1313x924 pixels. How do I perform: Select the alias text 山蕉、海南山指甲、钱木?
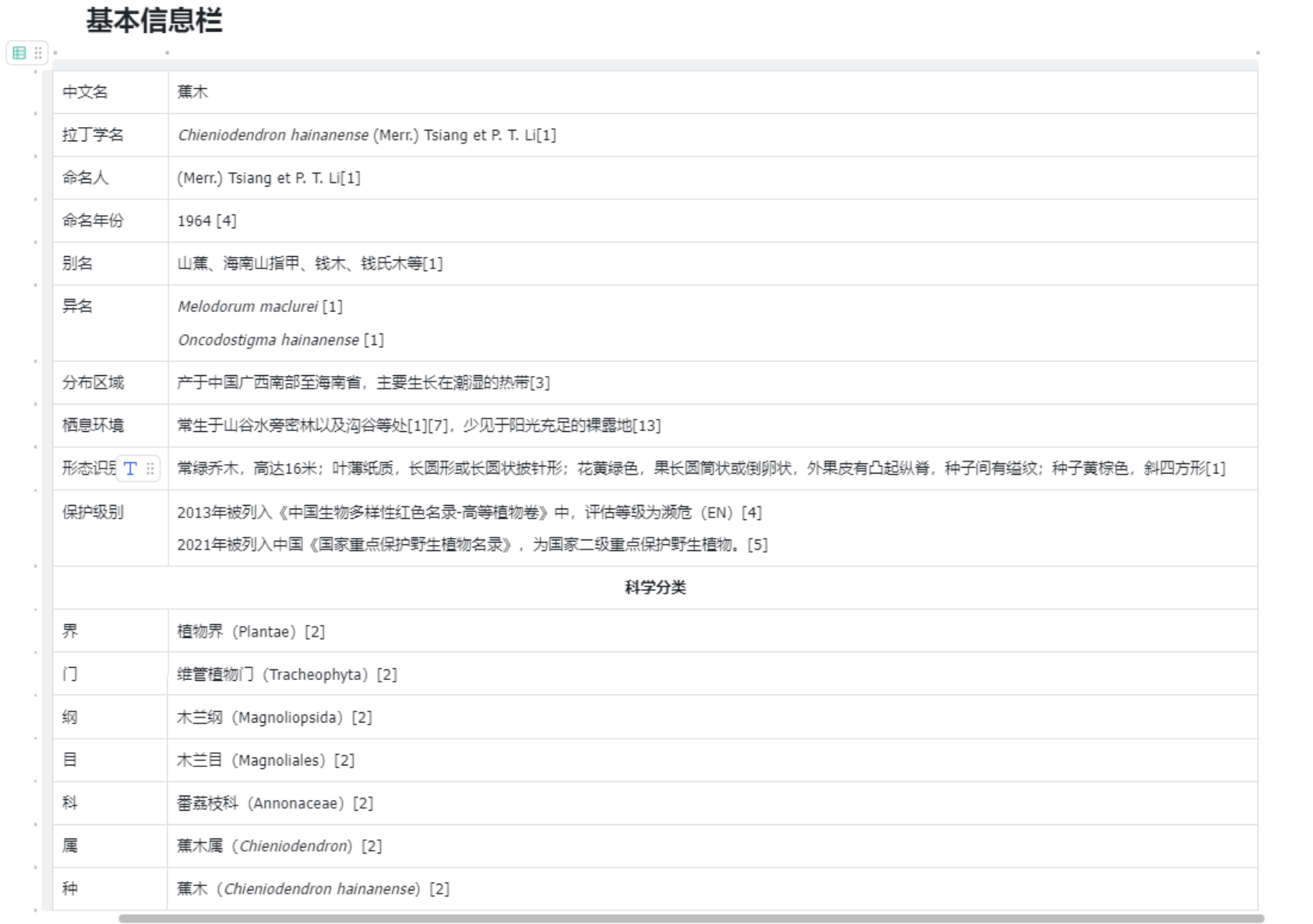coord(261,263)
